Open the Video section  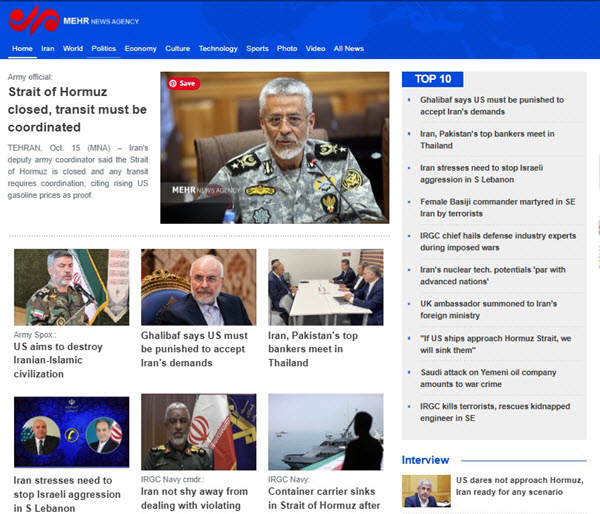[315, 49]
